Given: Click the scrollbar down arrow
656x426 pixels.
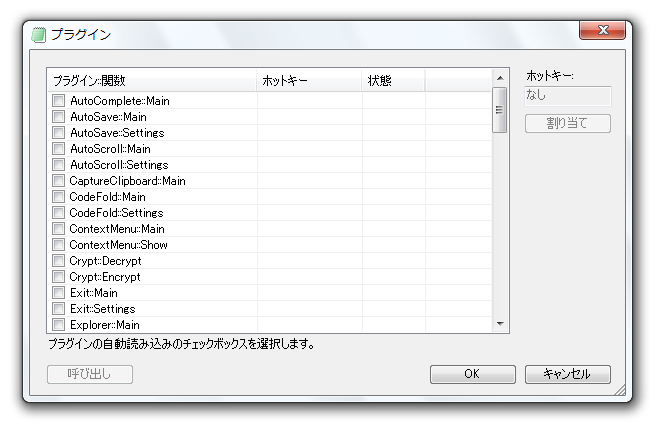Looking at the screenshot, I should click(500, 324).
